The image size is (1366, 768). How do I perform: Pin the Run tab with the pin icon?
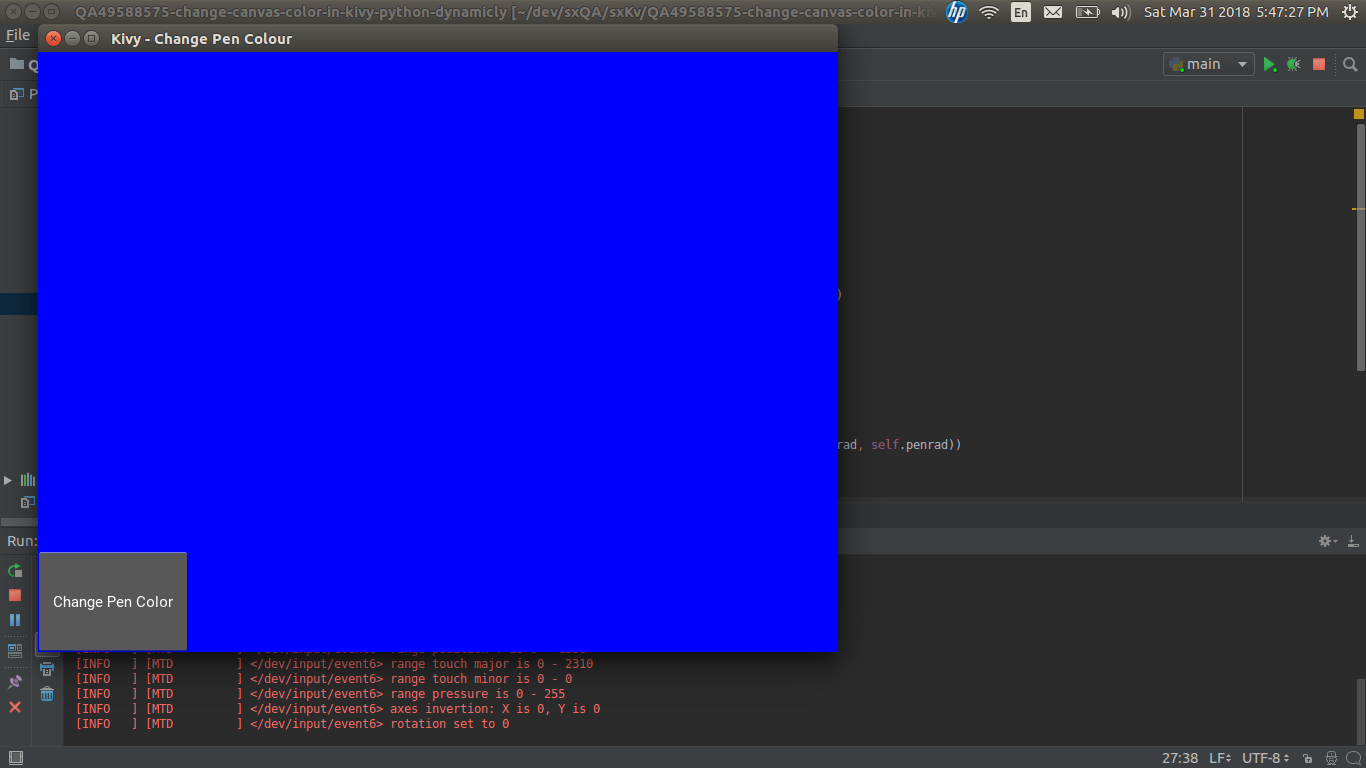coord(14,681)
